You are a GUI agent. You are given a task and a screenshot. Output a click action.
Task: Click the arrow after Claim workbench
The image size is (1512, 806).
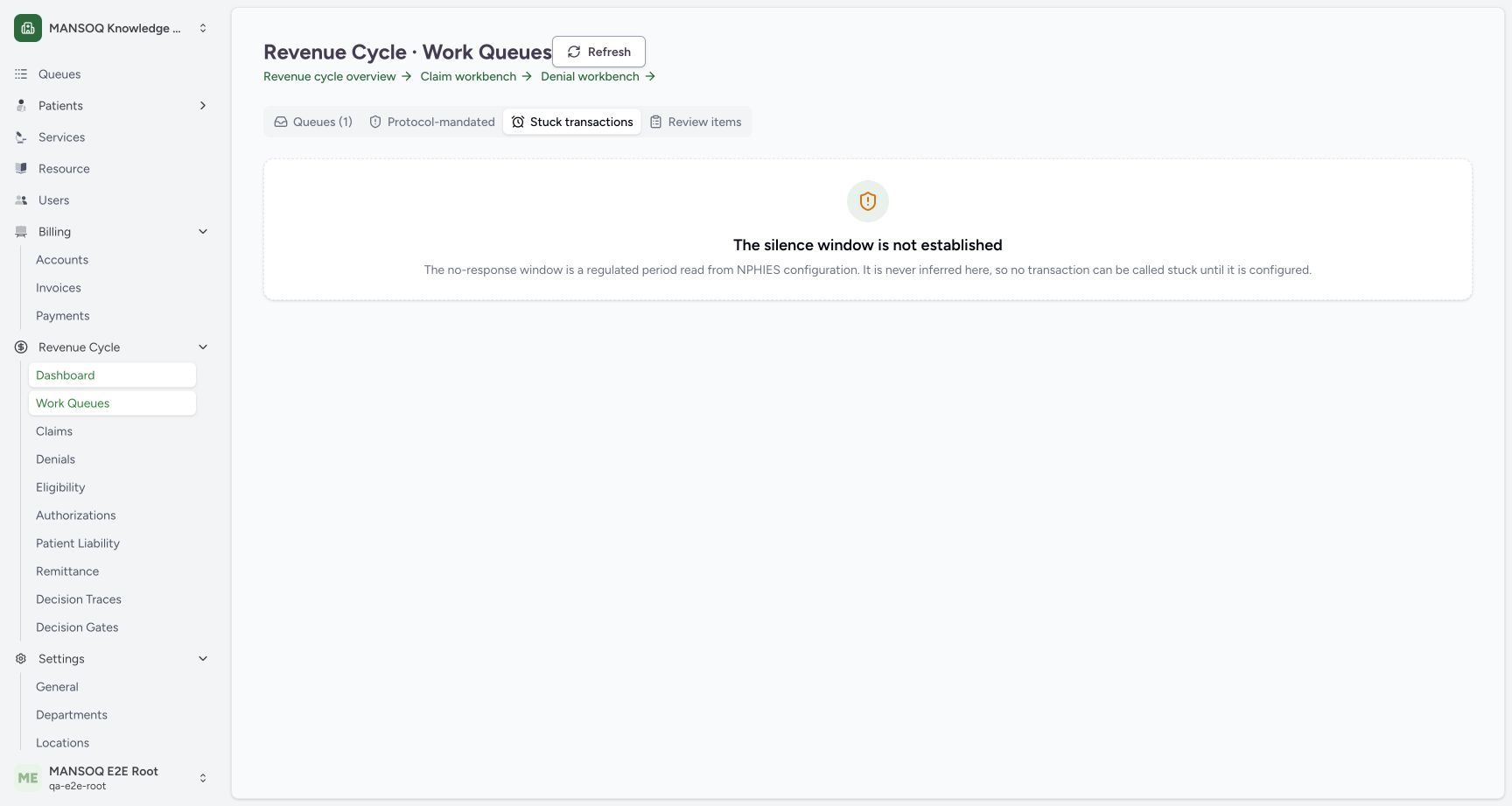(x=527, y=76)
